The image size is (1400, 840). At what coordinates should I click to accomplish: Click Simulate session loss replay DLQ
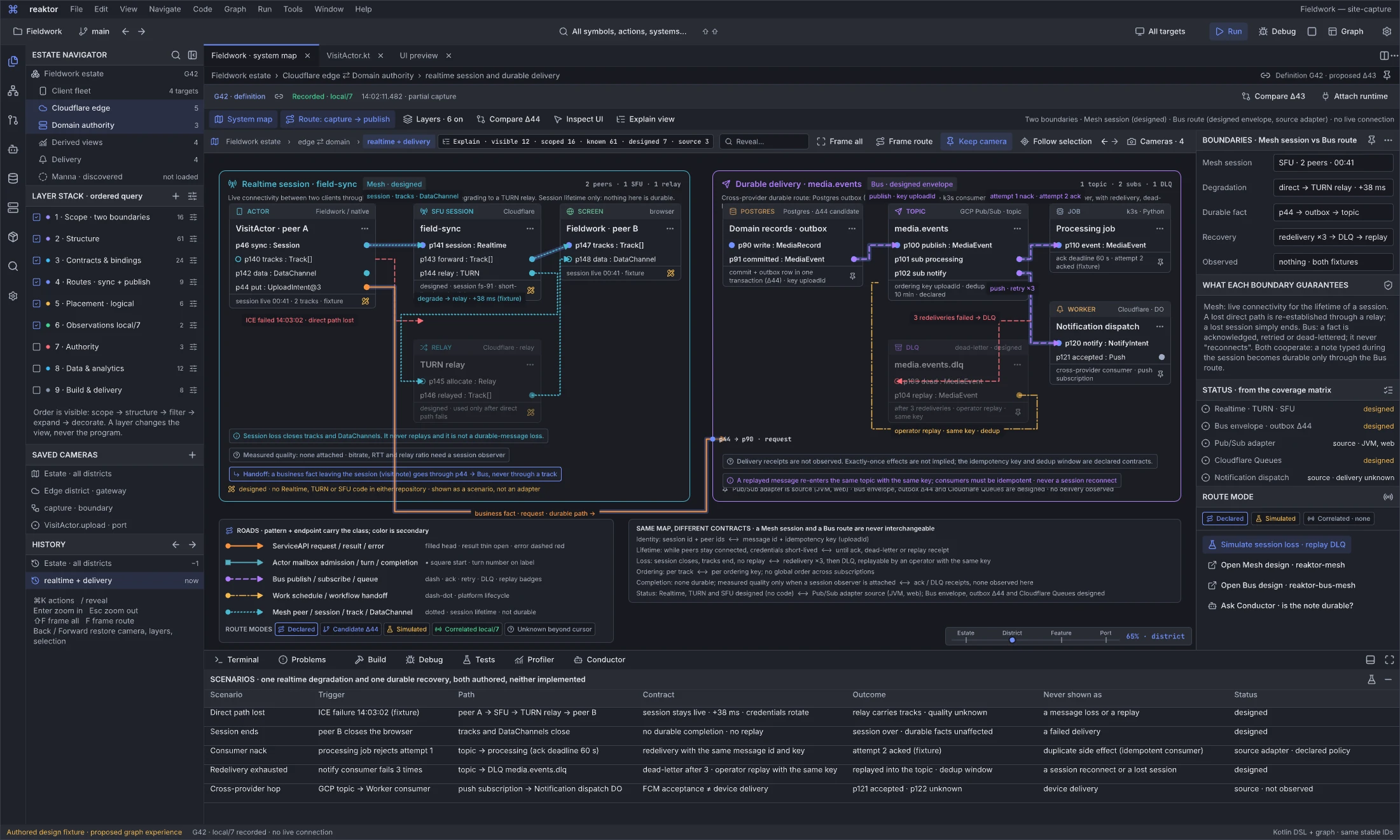(1276, 544)
